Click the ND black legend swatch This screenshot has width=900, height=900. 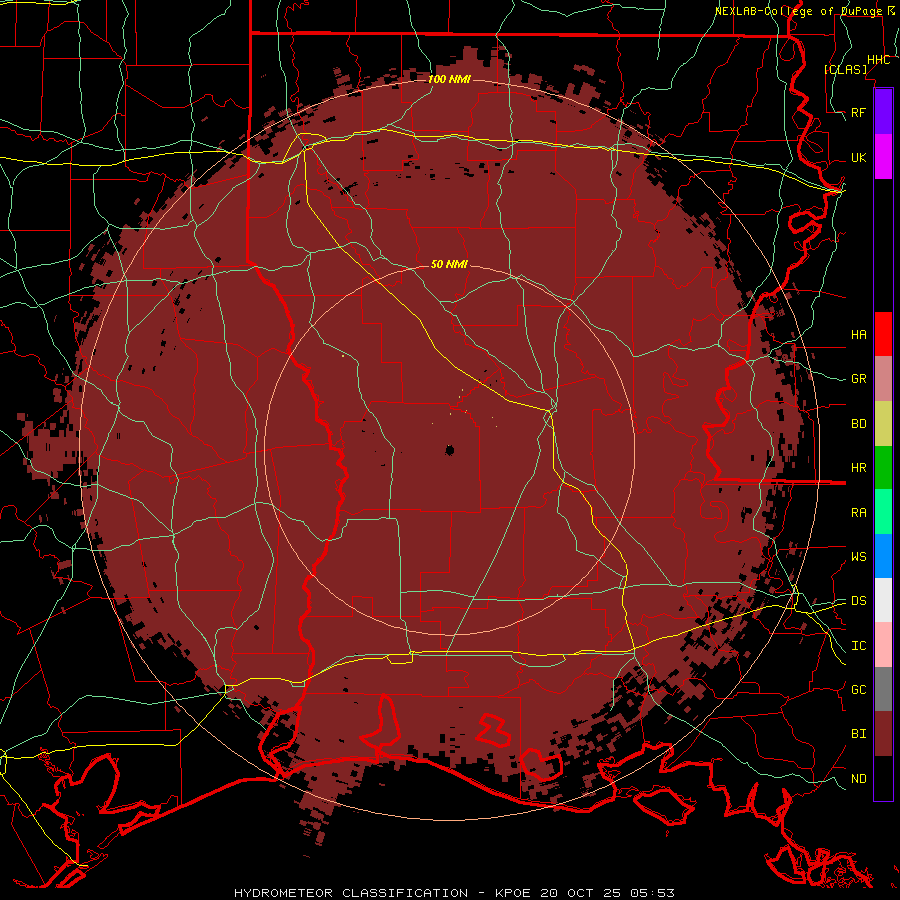point(883,778)
